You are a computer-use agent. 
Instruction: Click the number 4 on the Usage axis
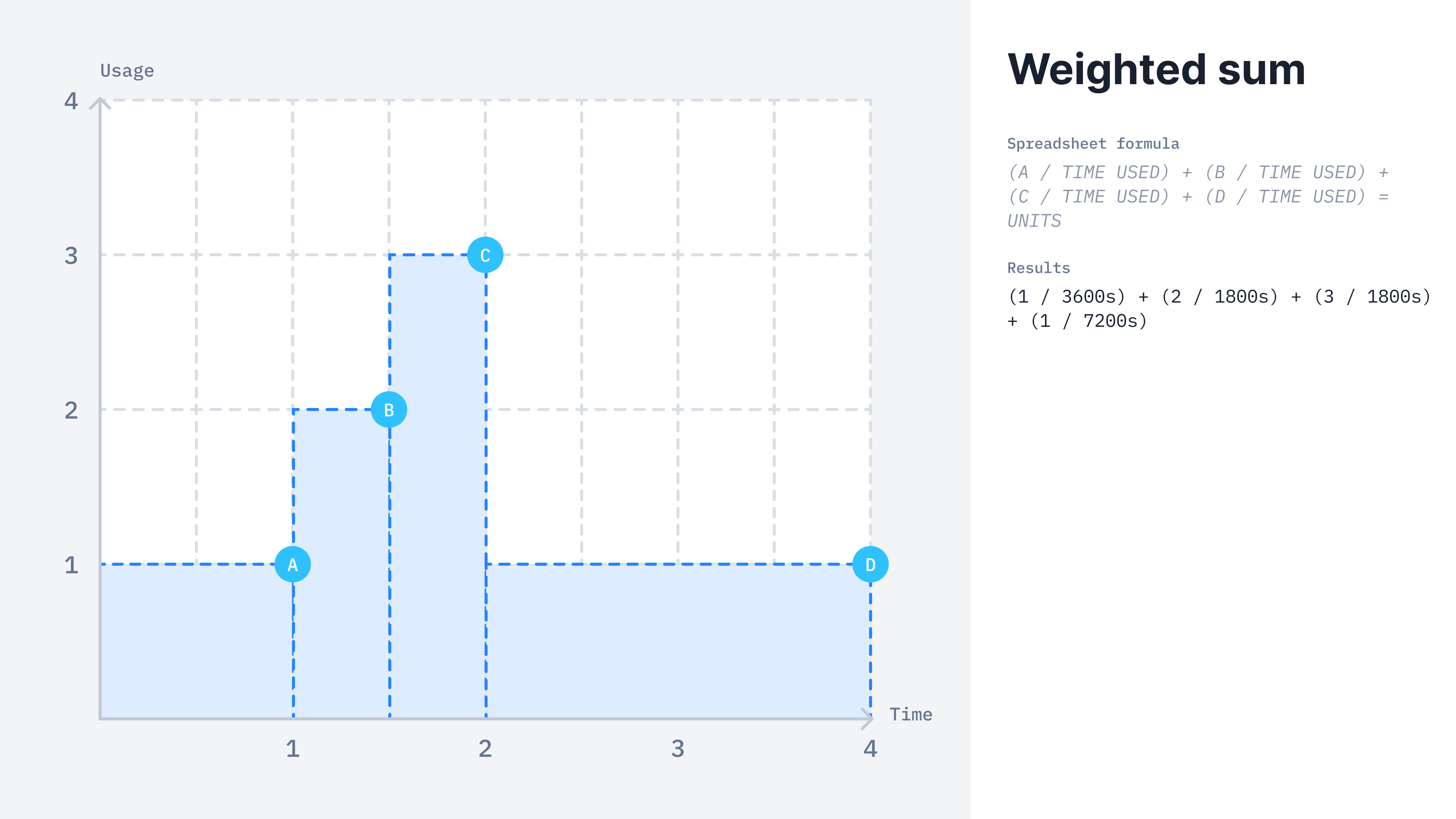[x=71, y=100]
